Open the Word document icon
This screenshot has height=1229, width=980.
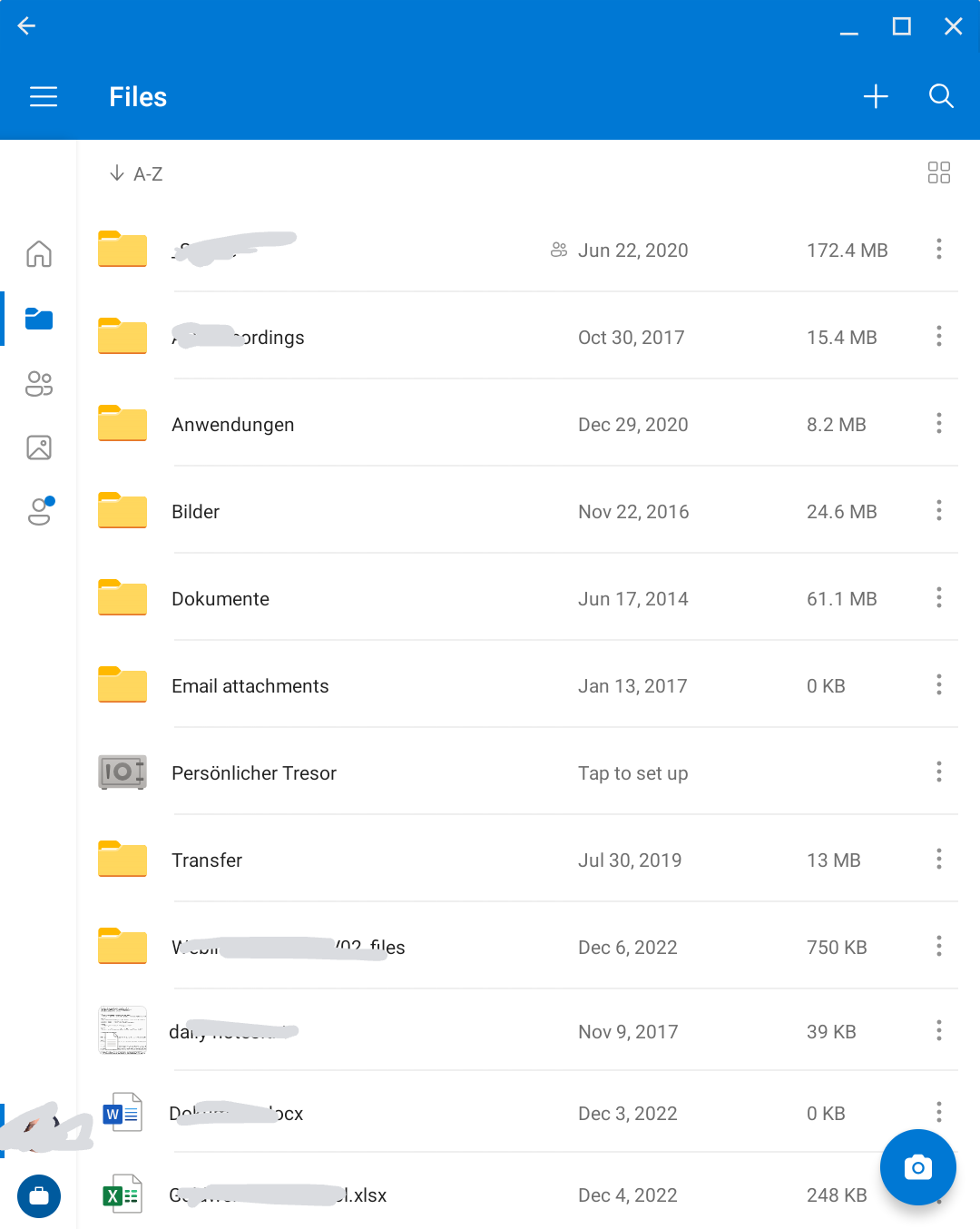(x=123, y=1112)
